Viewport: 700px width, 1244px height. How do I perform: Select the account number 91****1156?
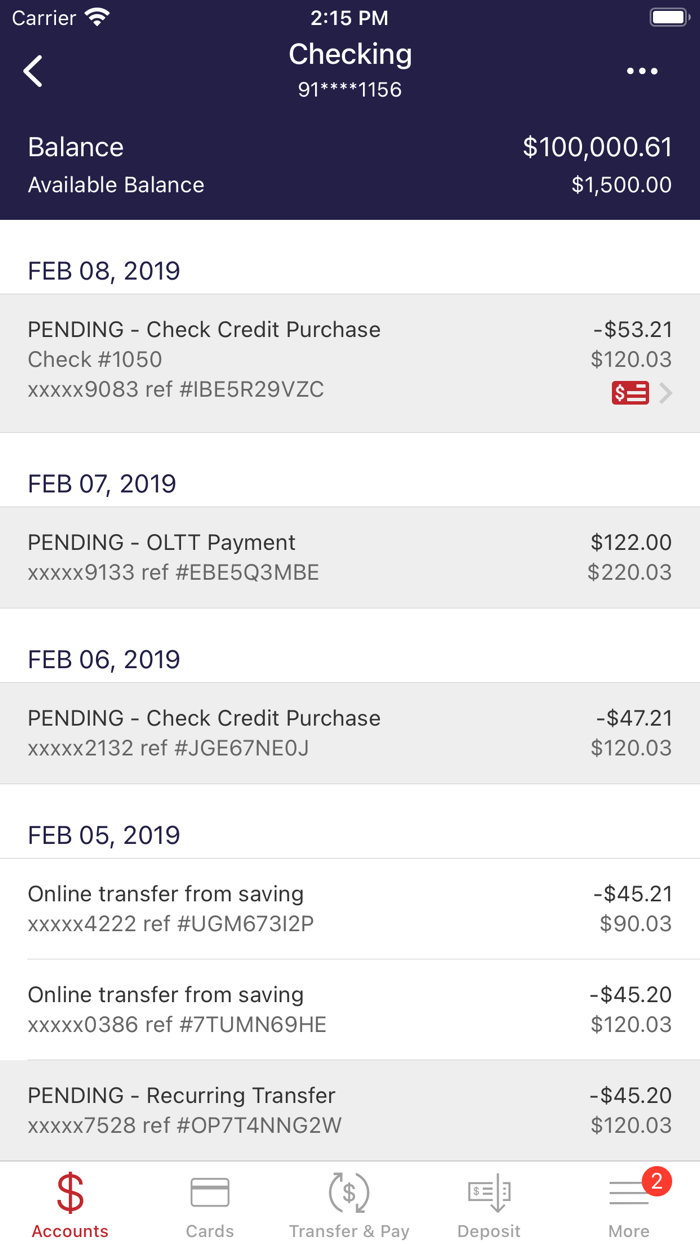[x=350, y=89]
